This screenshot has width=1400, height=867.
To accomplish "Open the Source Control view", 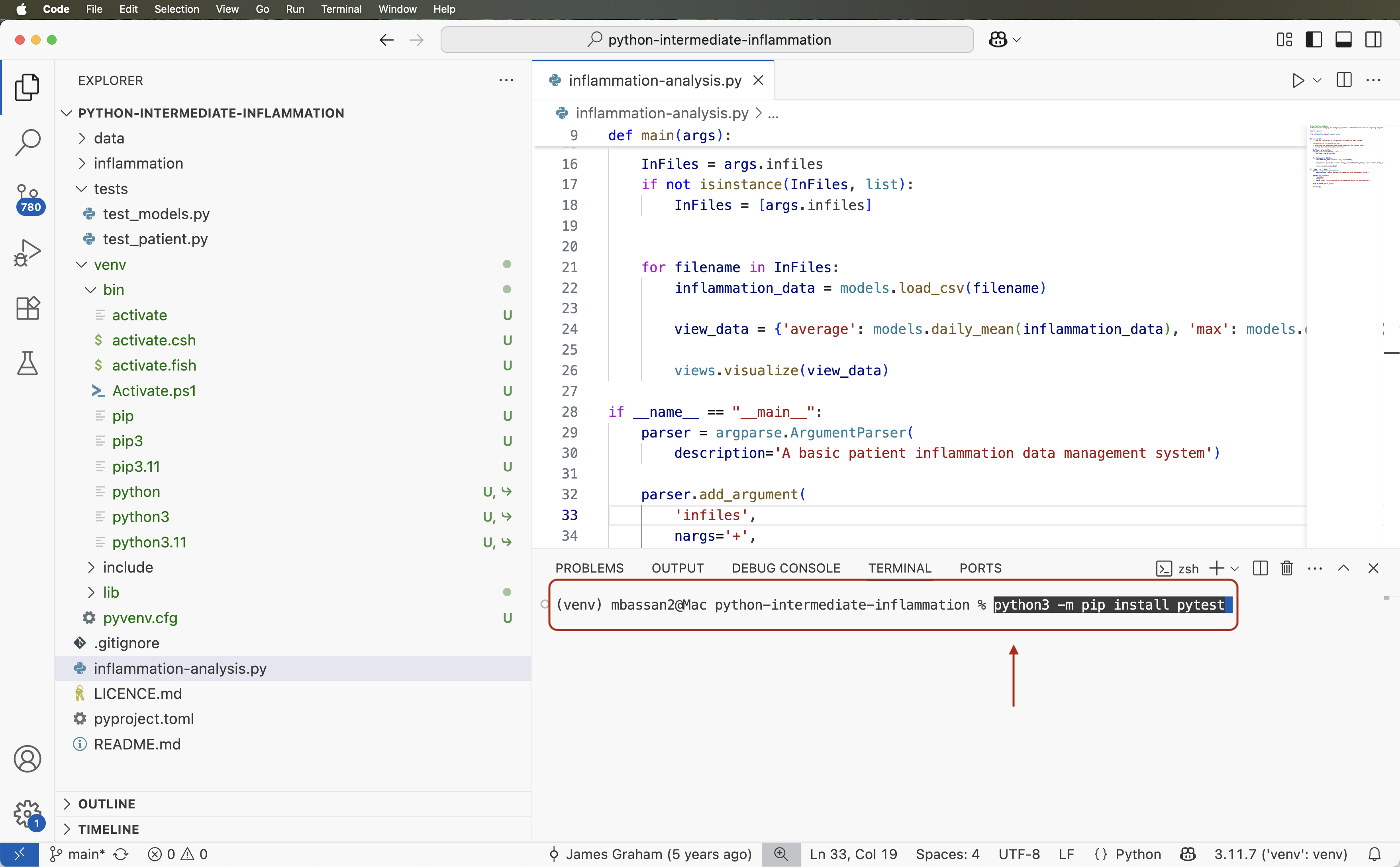I will click(27, 198).
